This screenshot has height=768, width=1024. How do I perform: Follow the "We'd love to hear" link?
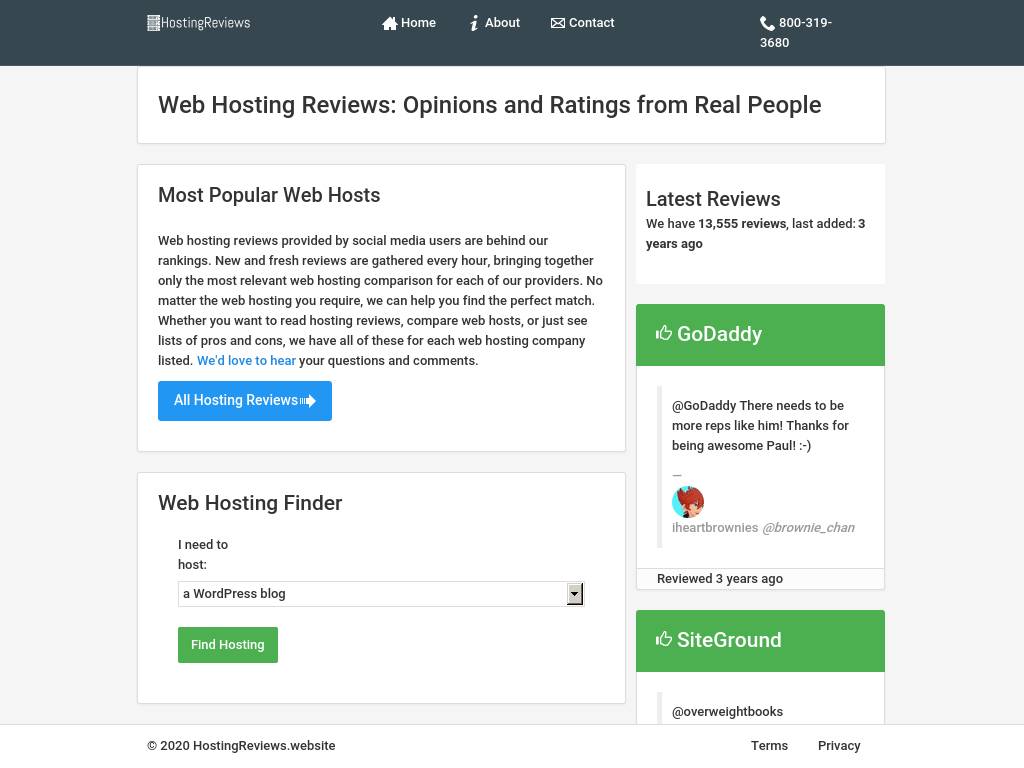(x=246, y=361)
